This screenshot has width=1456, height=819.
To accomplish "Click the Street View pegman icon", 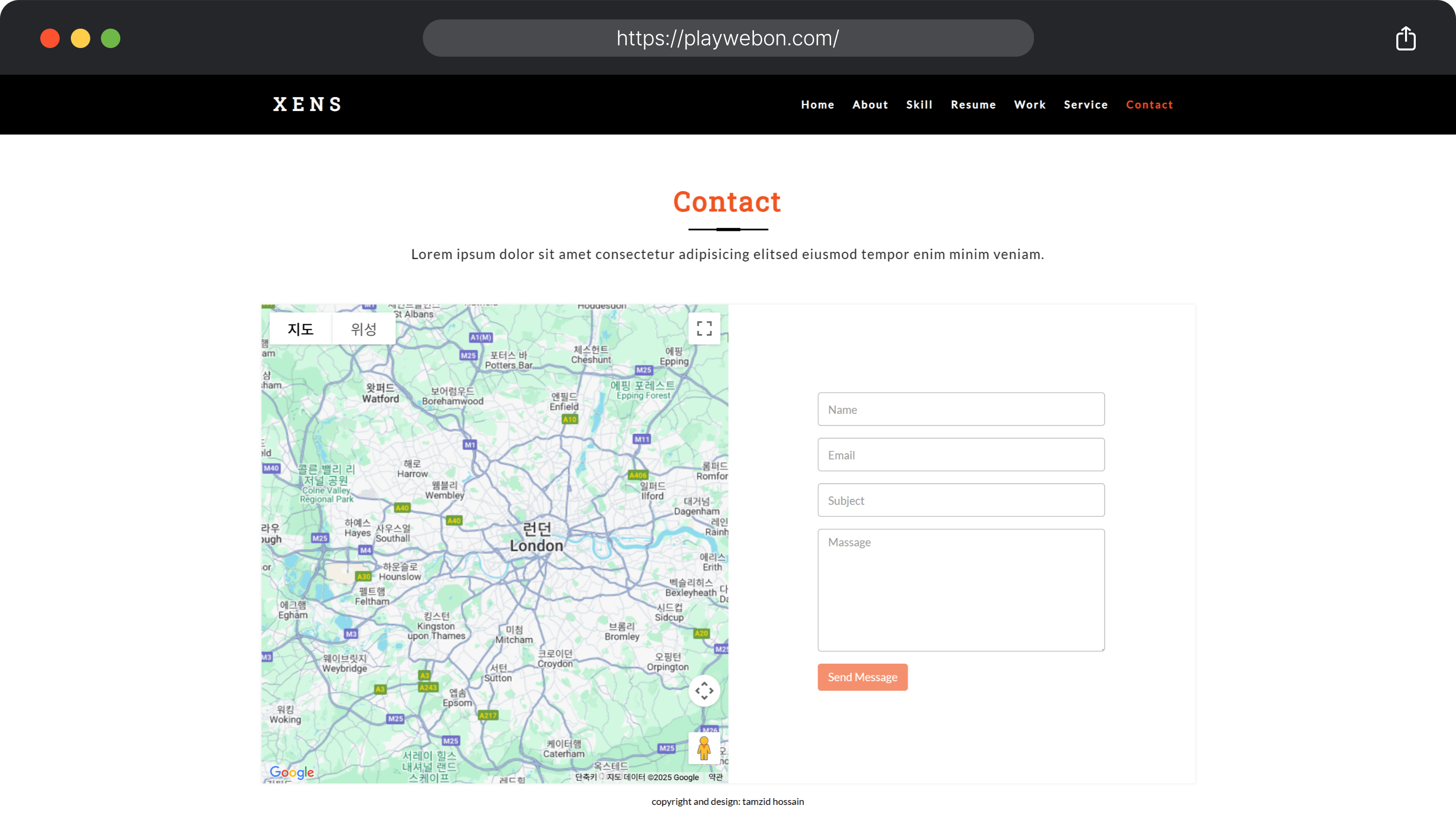I will (704, 748).
